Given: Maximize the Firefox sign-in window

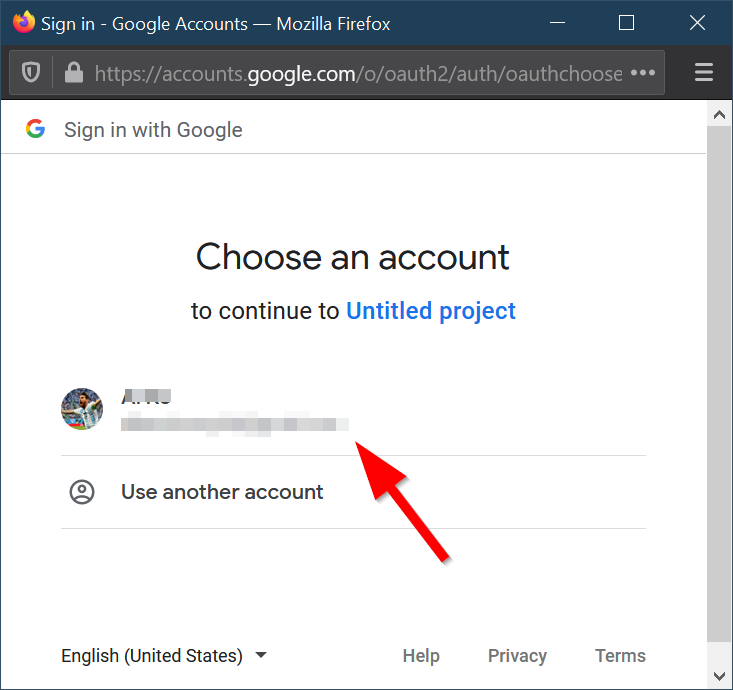Looking at the screenshot, I should tap(627, 22).
